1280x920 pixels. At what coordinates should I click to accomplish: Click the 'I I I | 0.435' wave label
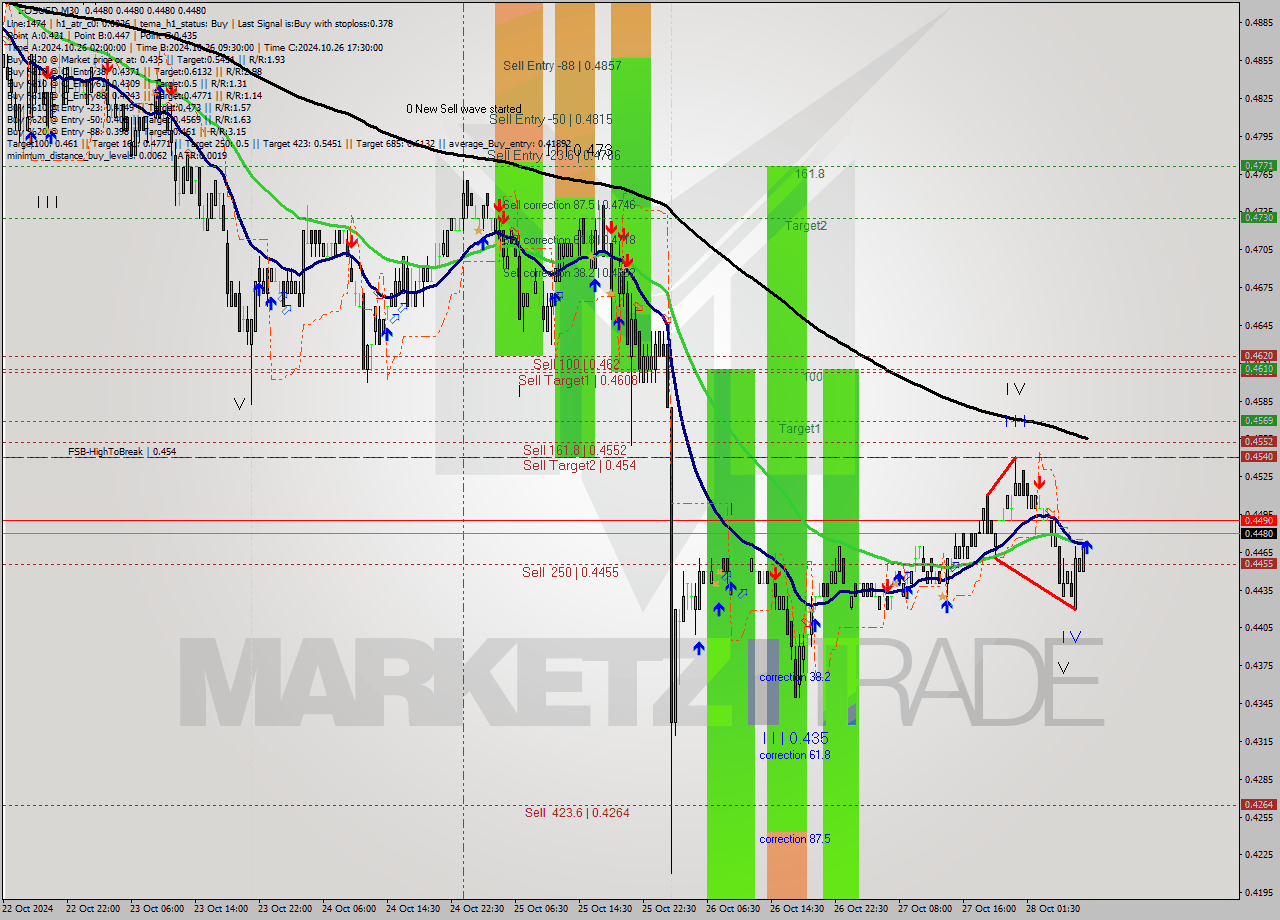[795, 738]
